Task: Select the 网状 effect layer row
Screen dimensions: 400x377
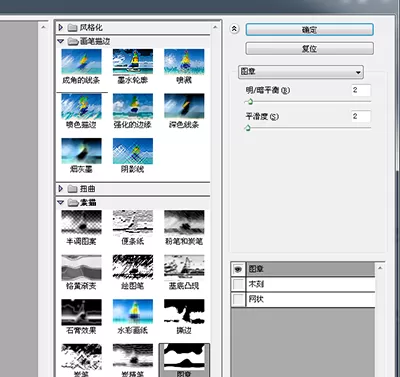Action: pos(310,299)
